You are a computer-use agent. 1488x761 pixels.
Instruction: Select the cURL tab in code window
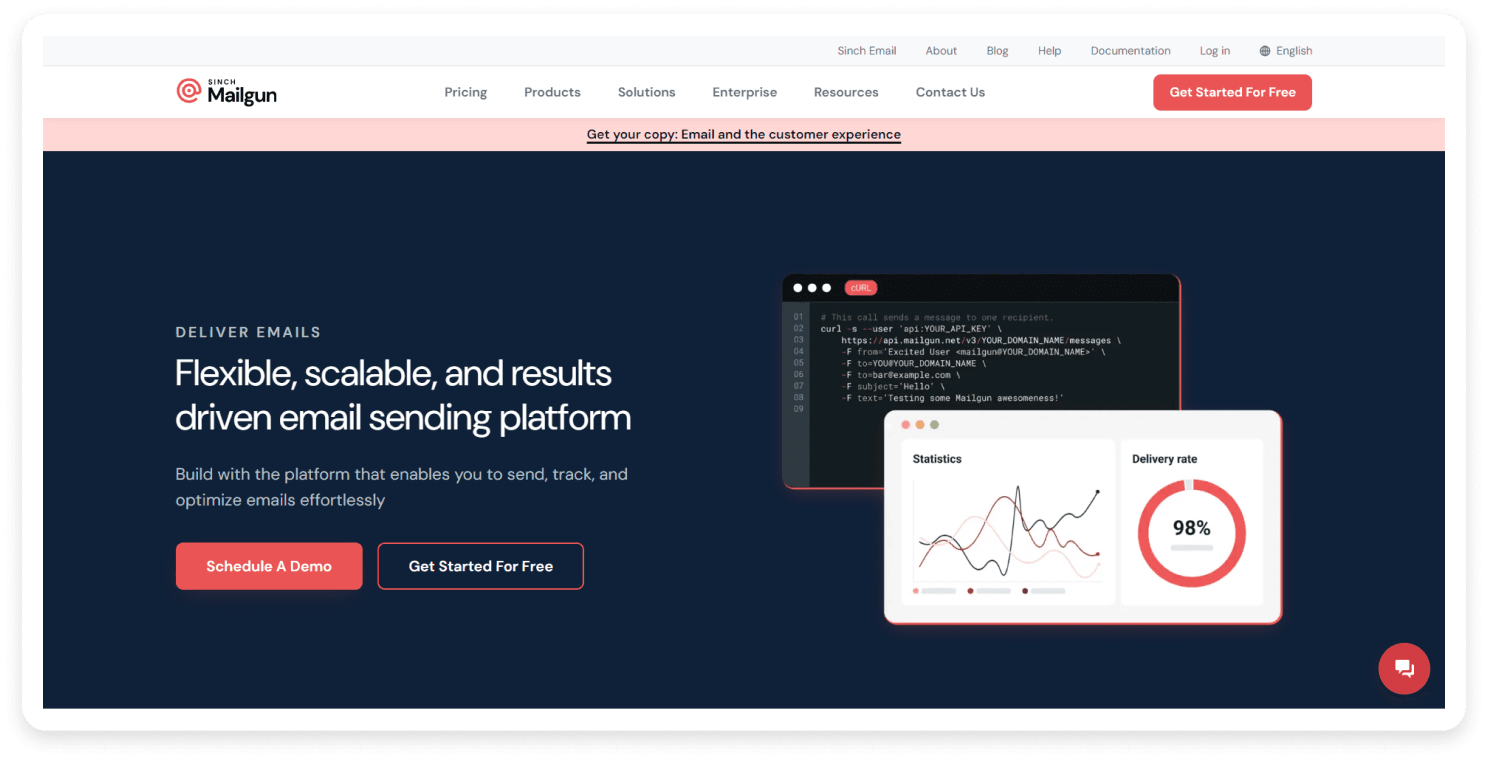click(x=860, y=288)
